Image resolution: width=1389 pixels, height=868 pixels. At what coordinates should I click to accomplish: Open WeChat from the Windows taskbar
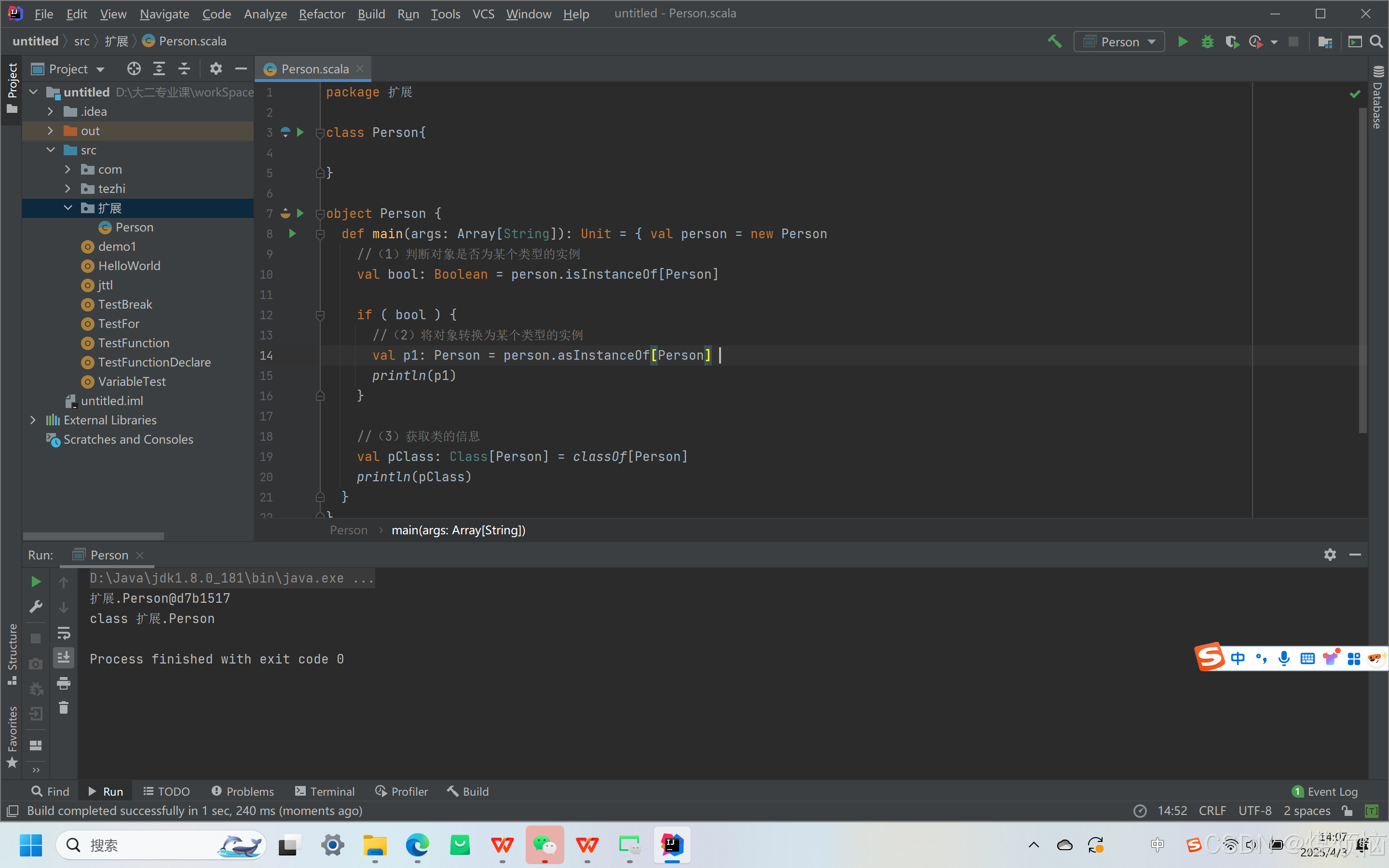click(544, 845)
